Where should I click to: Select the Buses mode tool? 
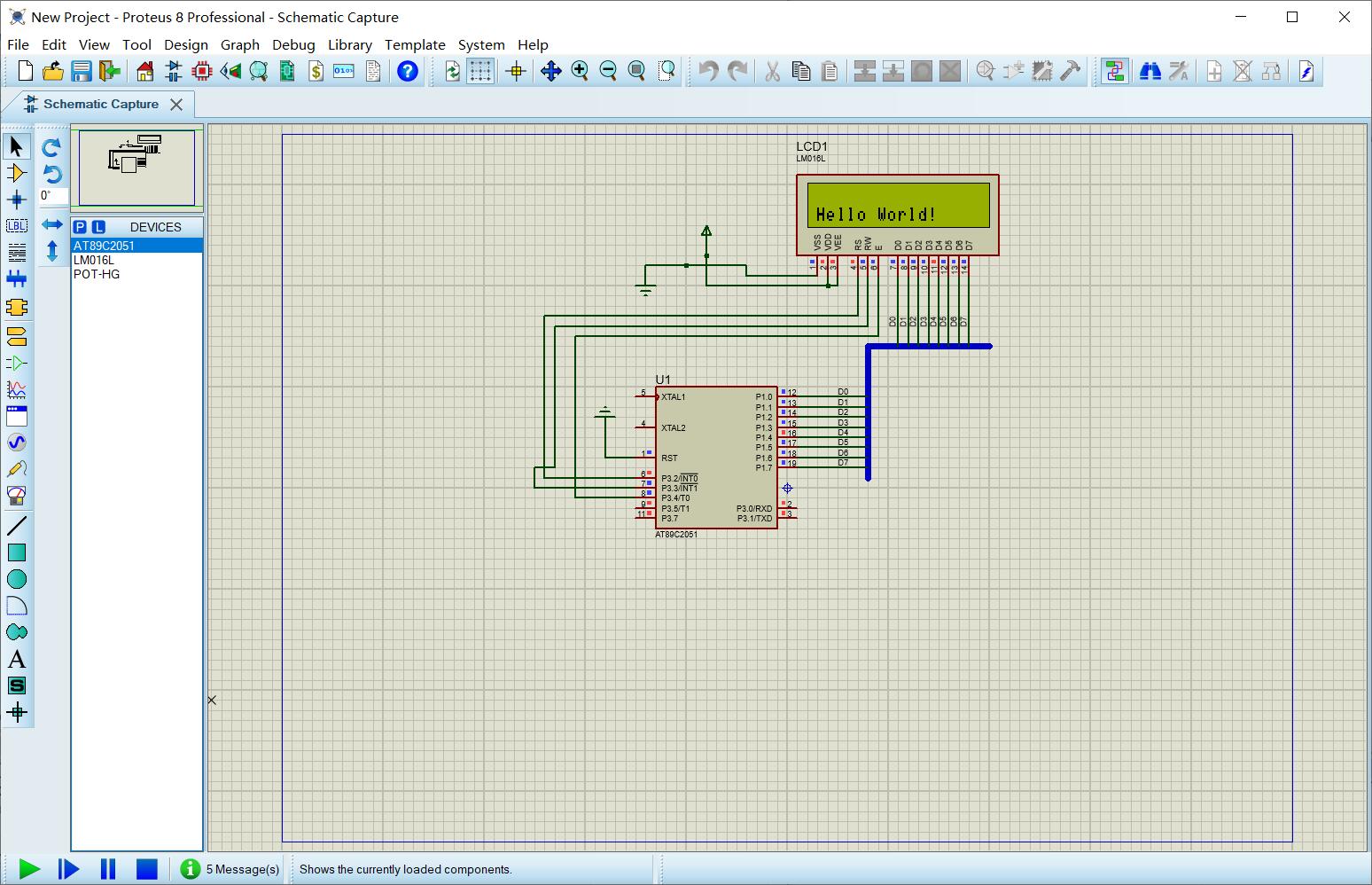pyautogui.click(x=17, y=279)
